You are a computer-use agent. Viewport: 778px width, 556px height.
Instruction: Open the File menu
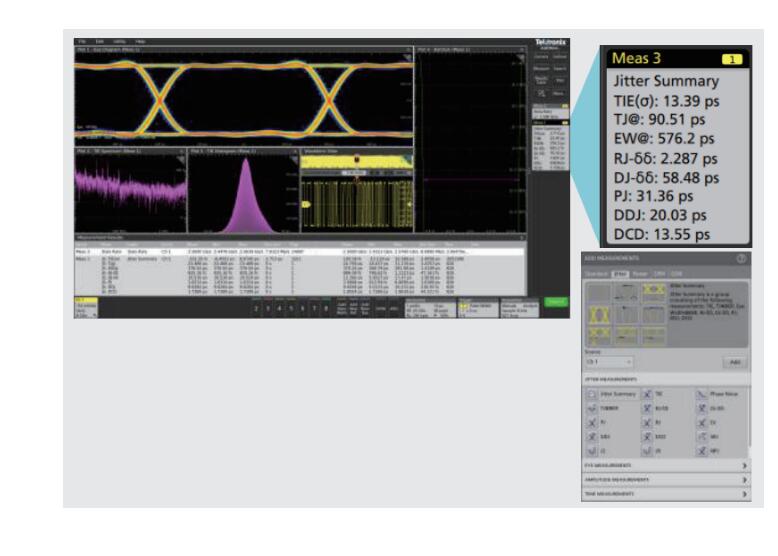(82, 42)
